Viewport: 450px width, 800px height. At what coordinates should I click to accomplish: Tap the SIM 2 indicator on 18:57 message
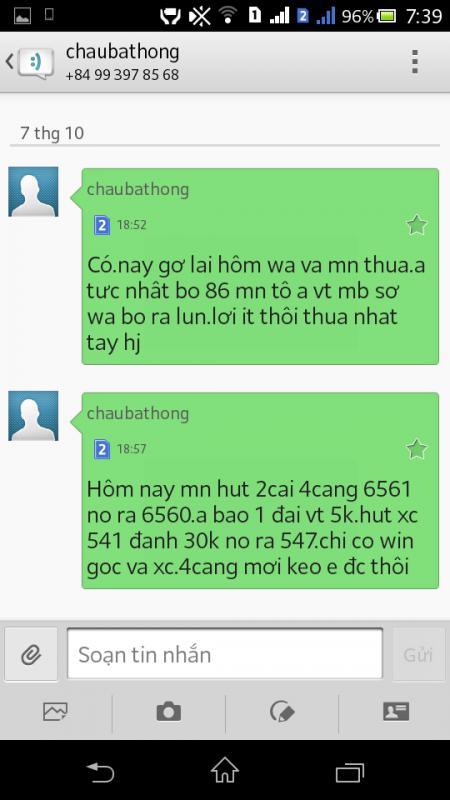(102, 449)
